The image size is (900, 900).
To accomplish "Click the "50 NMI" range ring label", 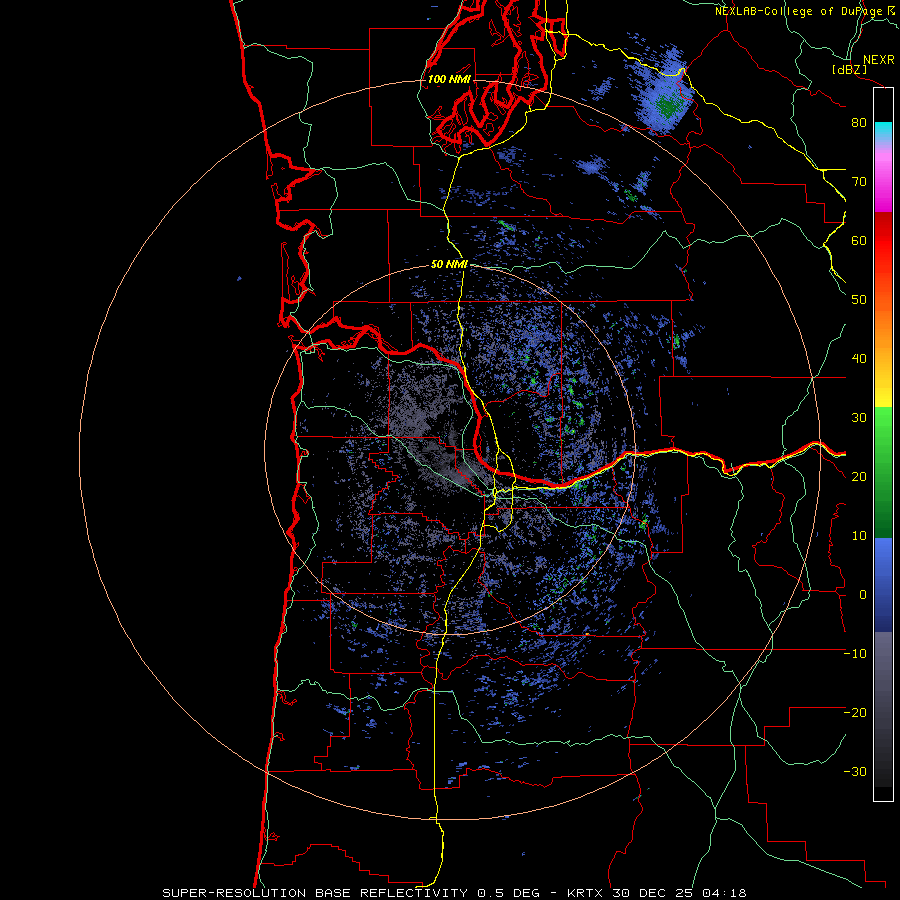I will click(449, 264).
